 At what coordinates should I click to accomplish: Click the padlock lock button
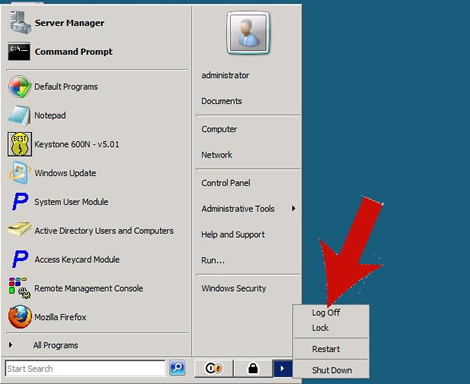pos(253,368)
